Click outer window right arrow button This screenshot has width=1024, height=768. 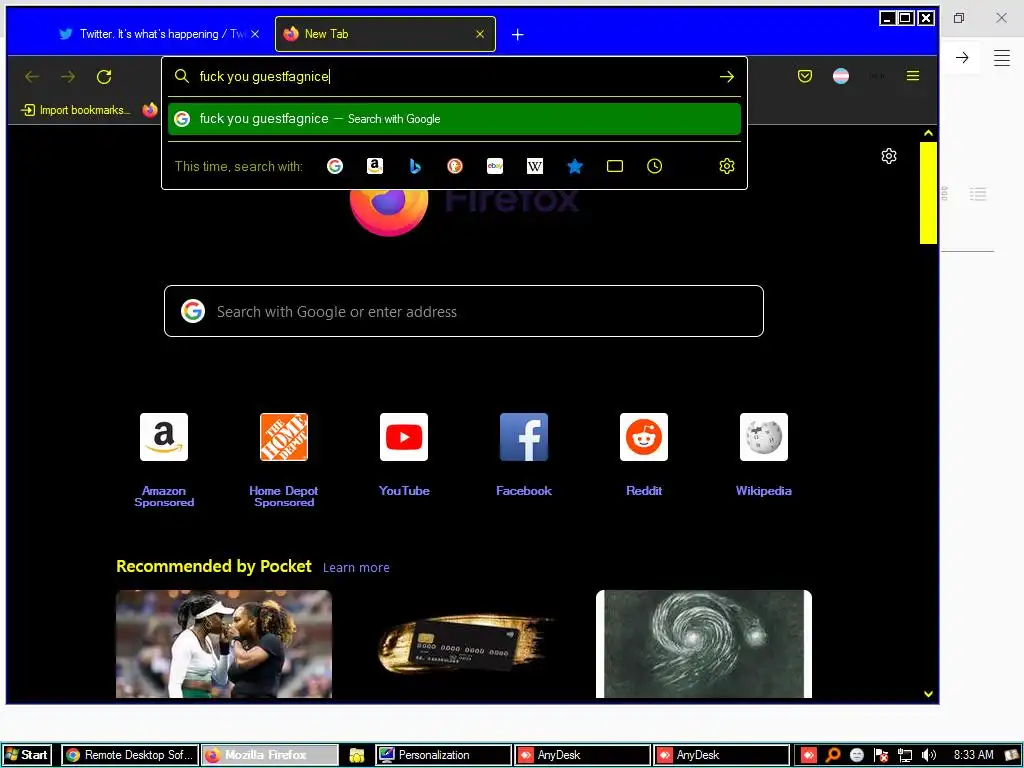click(962, 57)
